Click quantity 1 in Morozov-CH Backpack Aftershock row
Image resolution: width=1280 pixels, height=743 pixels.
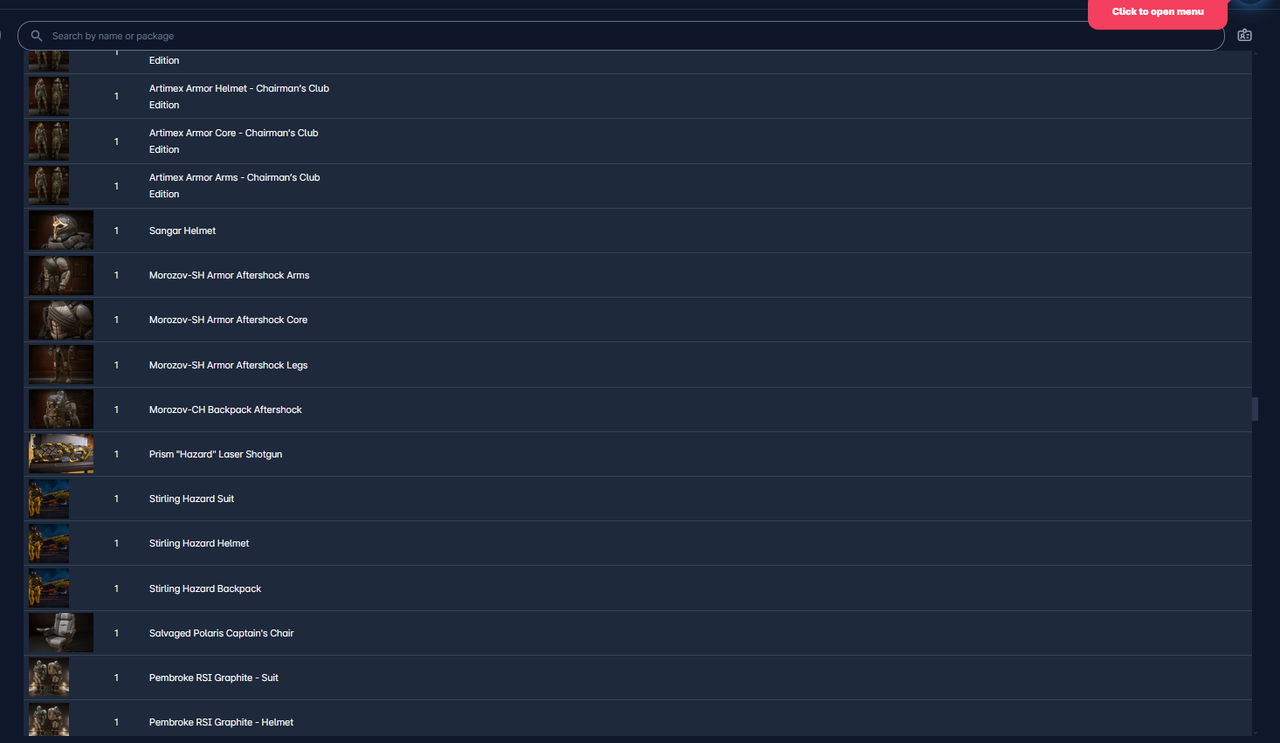click(116, 410)
